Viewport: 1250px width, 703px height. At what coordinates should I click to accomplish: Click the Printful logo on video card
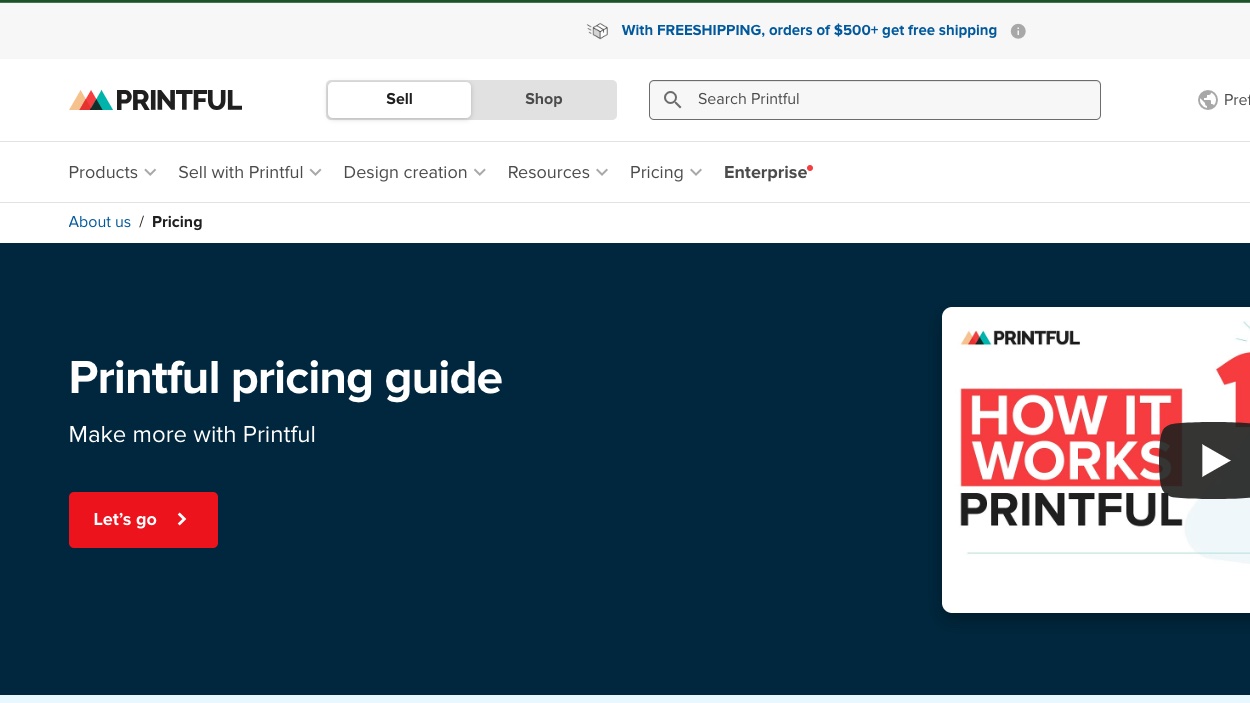tap(1020, 338)
